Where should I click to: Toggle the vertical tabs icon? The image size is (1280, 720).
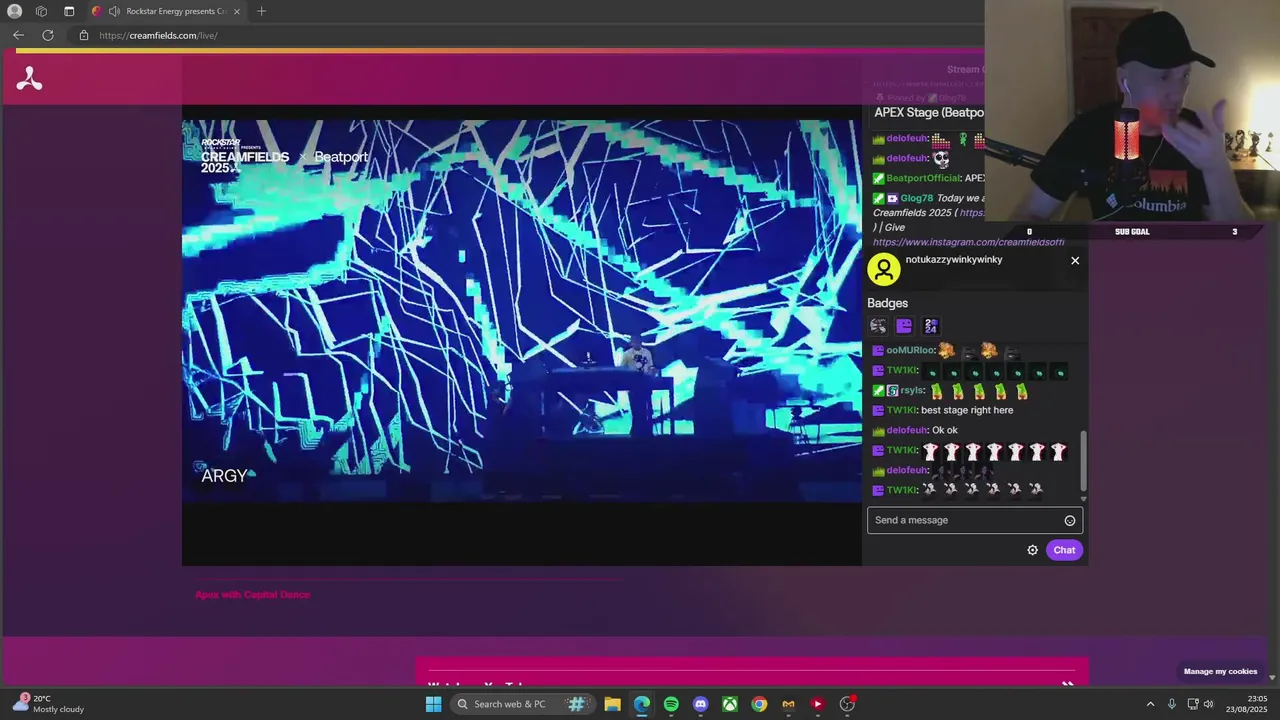coord(69,11)
